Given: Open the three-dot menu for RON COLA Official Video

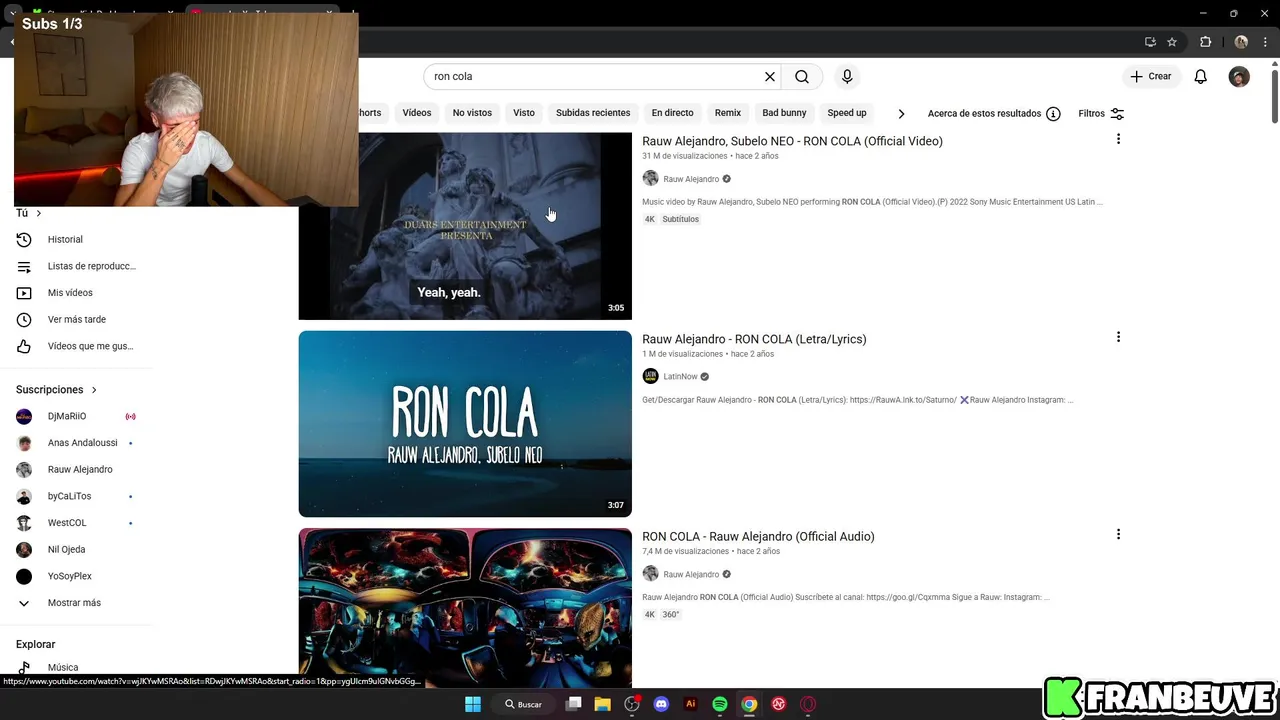Looking at the screenshot, I should click(1118, 139).
